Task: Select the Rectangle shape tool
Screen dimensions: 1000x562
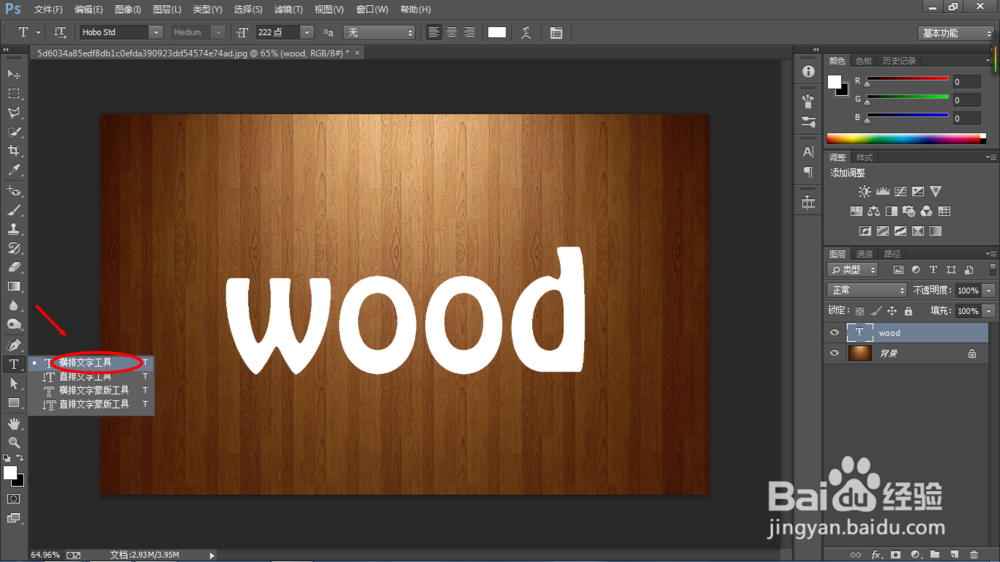Action: pyautogui.click(x=13, y=403)
